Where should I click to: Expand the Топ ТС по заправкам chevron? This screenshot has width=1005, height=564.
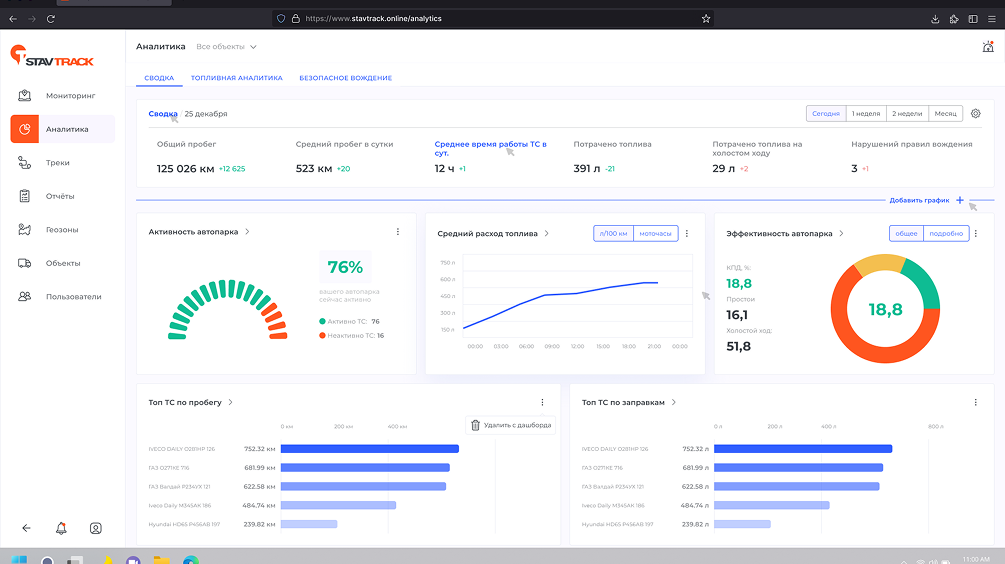[674, 403]
